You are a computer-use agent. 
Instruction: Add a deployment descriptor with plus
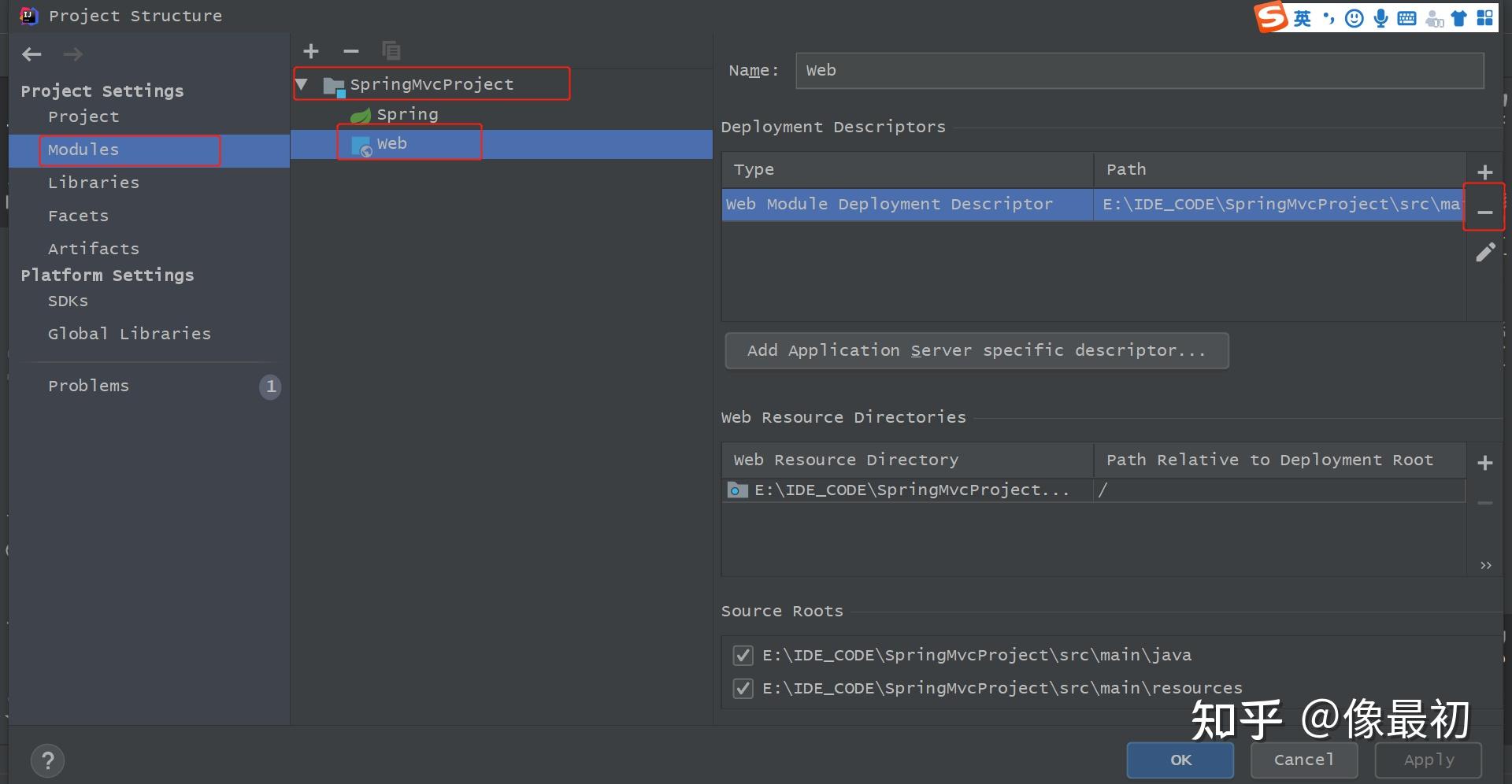pos(1484,172)
